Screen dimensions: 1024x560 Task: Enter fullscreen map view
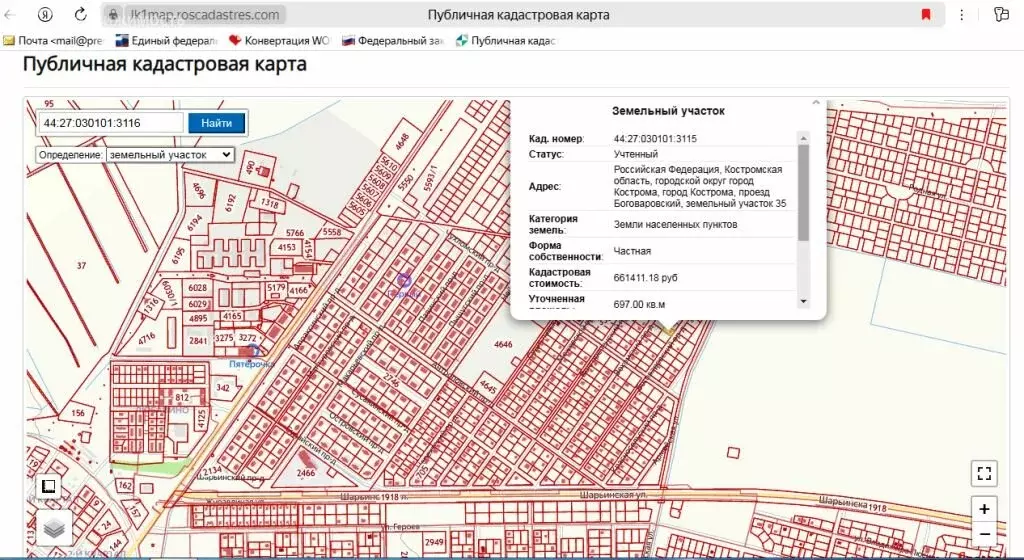tap(984, 473)
